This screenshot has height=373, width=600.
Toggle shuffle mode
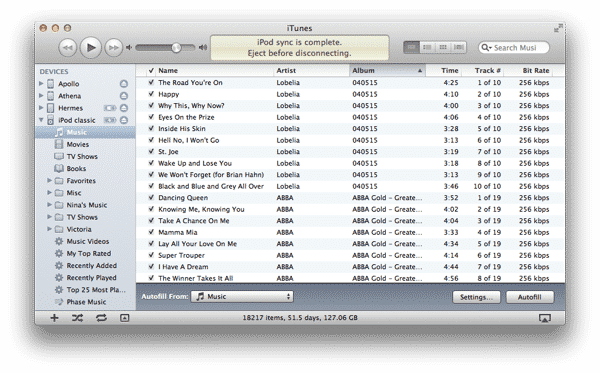(77, 318)
